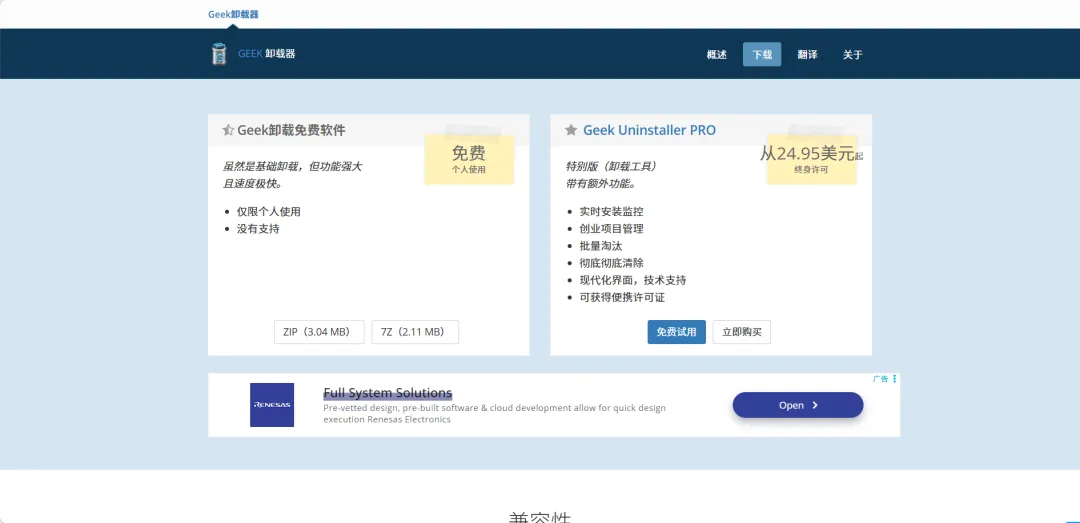1080x523 pixels.
Task: Download the ZIP (3.04 MB) package
Action: tap(319, 331)
